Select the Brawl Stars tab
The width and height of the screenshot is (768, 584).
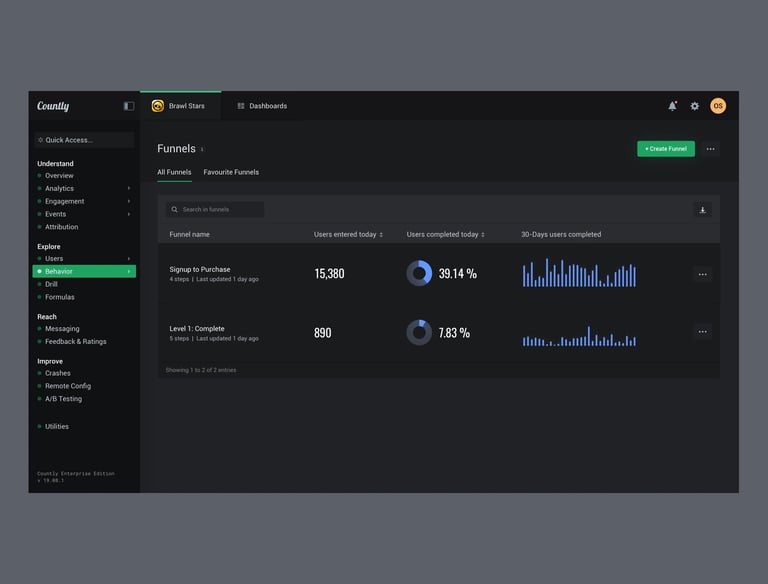[181, 106]
